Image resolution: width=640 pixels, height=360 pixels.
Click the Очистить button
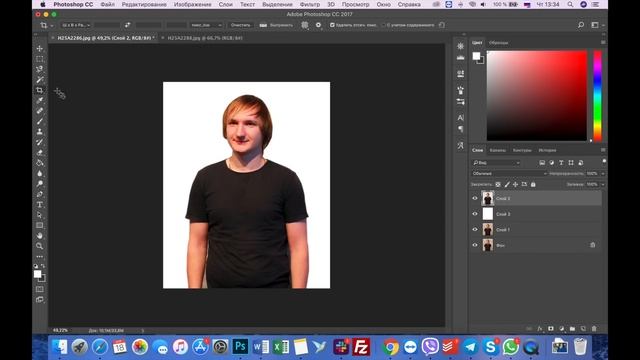point(240,25)
